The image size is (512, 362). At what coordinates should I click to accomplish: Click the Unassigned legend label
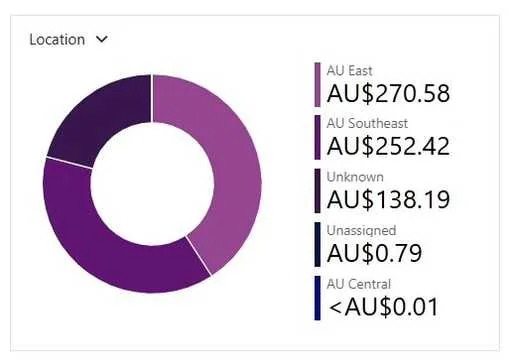[361, 231]
